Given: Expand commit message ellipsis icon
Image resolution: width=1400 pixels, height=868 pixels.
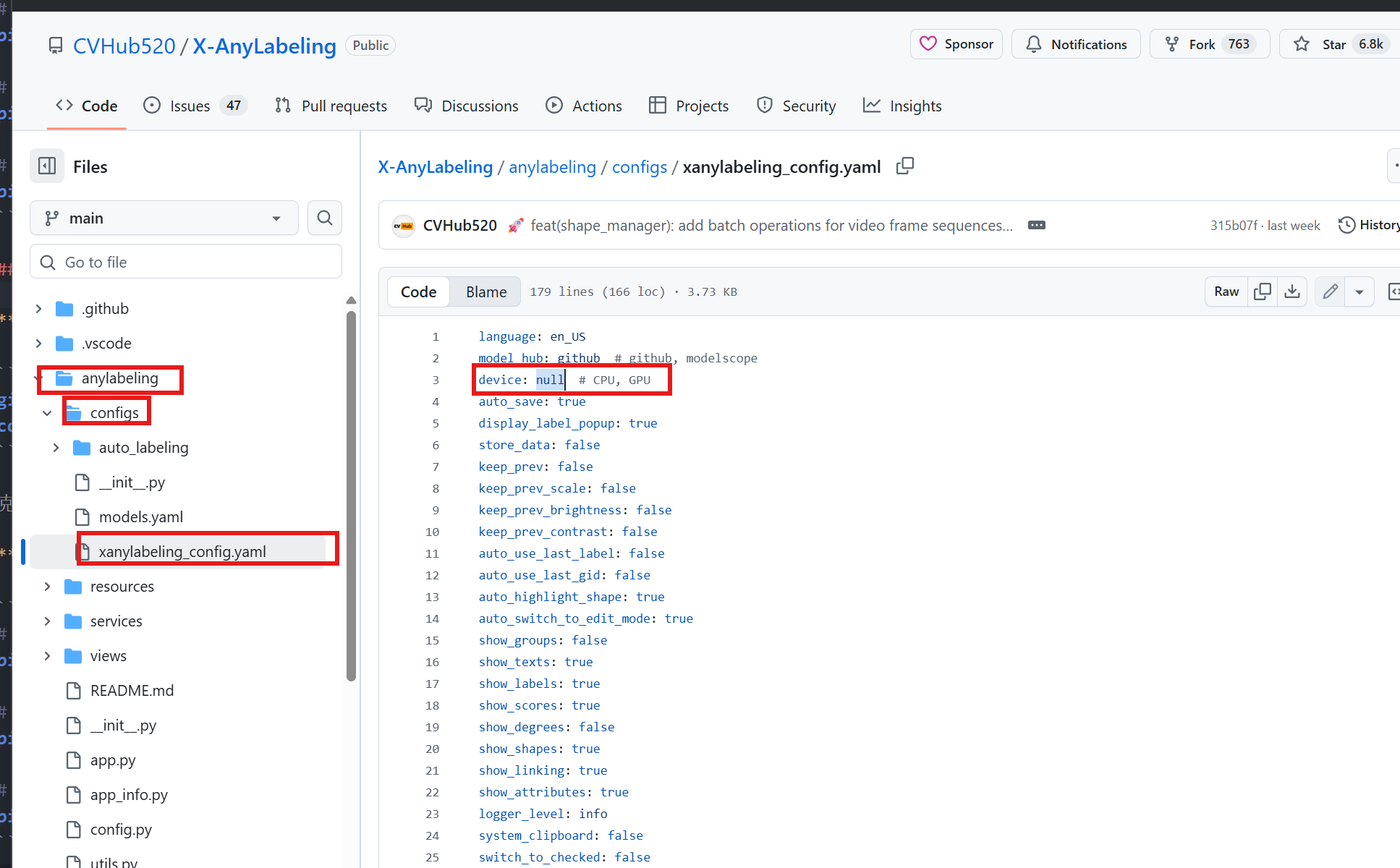Looking at the screenshot, I should pos(1036,225).
